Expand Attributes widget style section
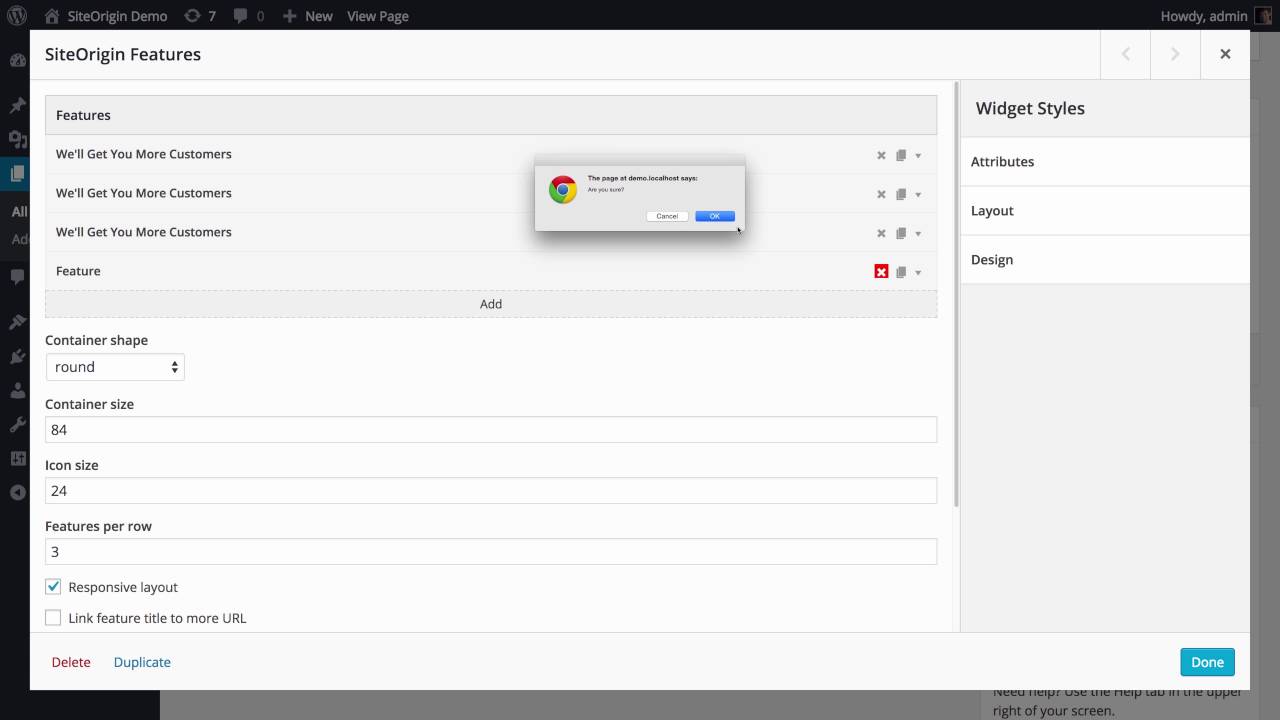The image size is (1280, 720). click(1105, 161)
